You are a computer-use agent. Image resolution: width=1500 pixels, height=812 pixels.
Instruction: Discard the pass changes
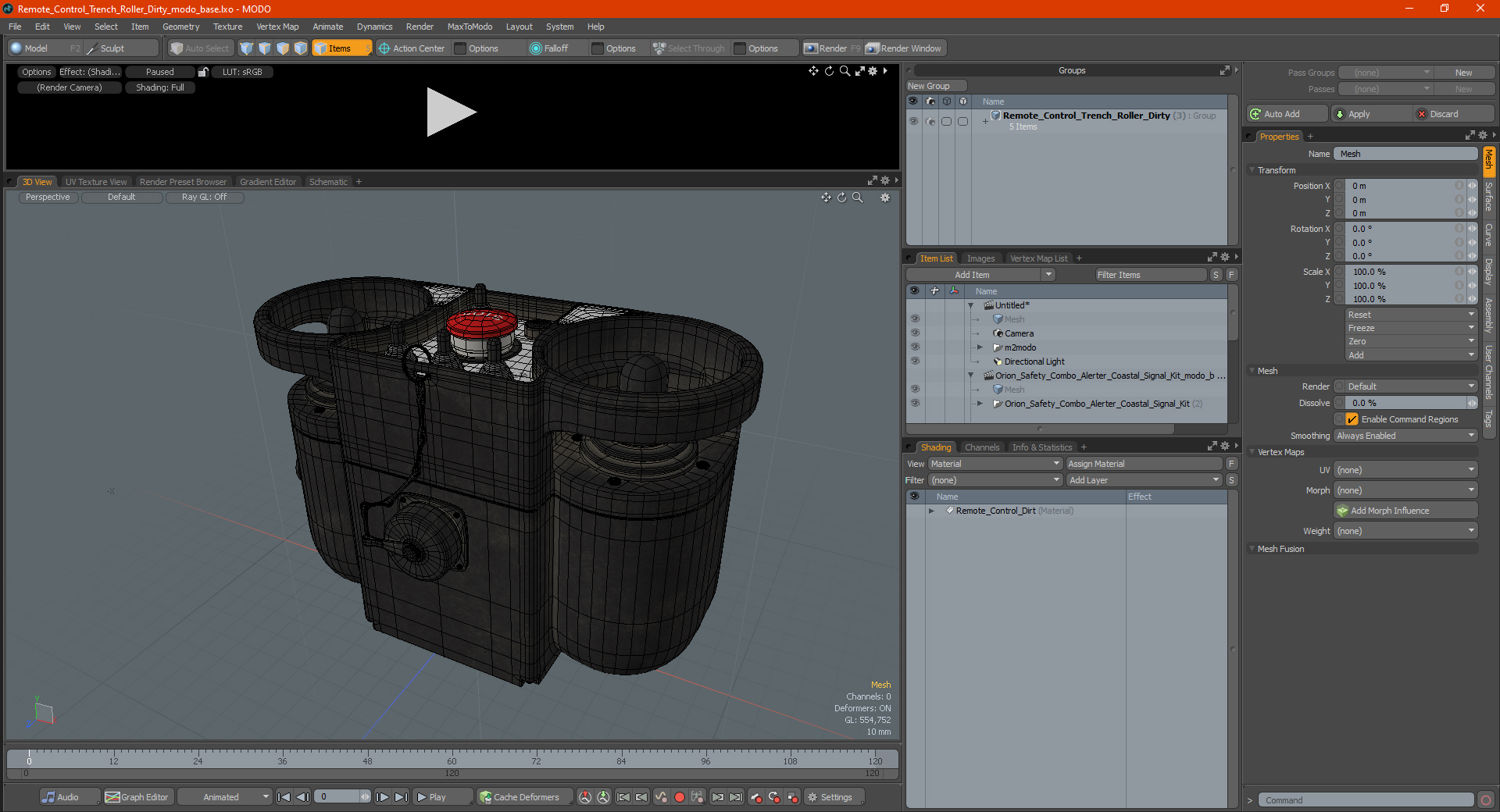point(1453,114)
